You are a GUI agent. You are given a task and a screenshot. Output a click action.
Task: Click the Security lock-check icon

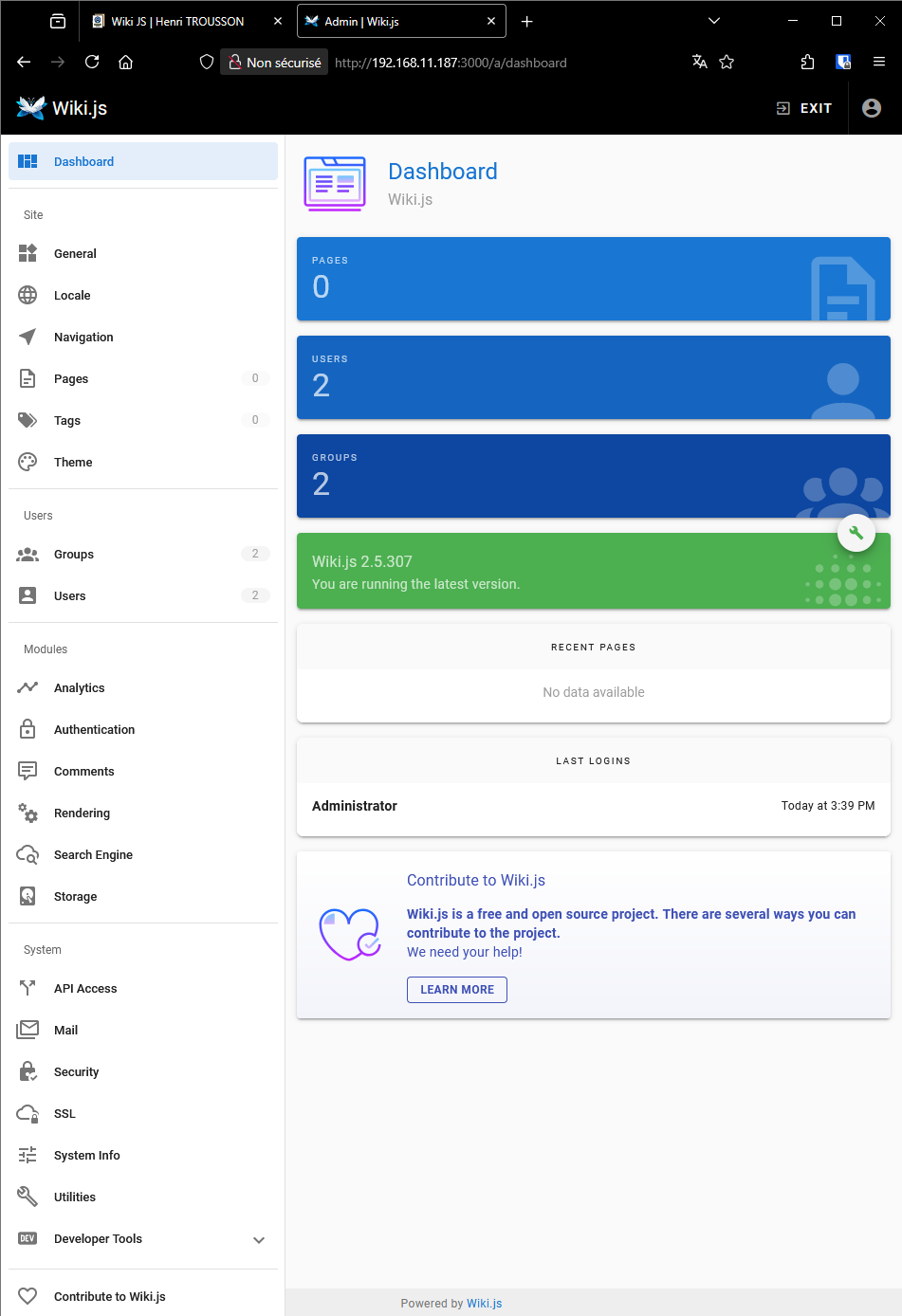click(x=28, y=1071)
